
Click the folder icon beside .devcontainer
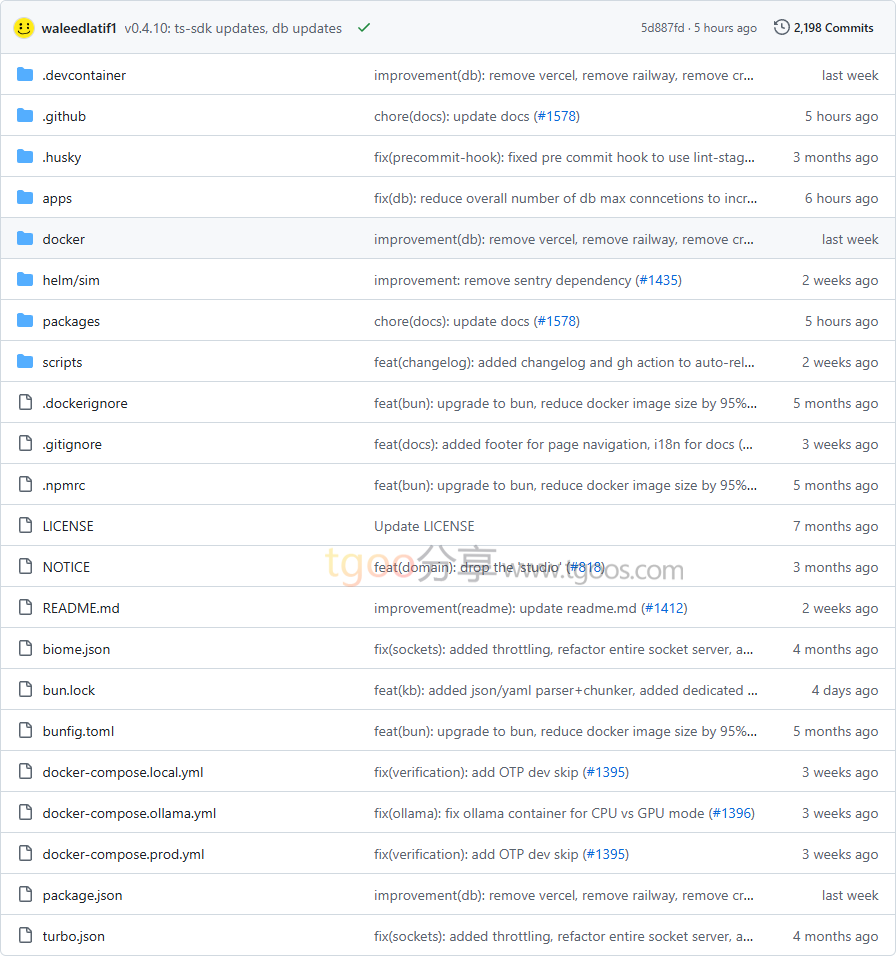[25, 75]
